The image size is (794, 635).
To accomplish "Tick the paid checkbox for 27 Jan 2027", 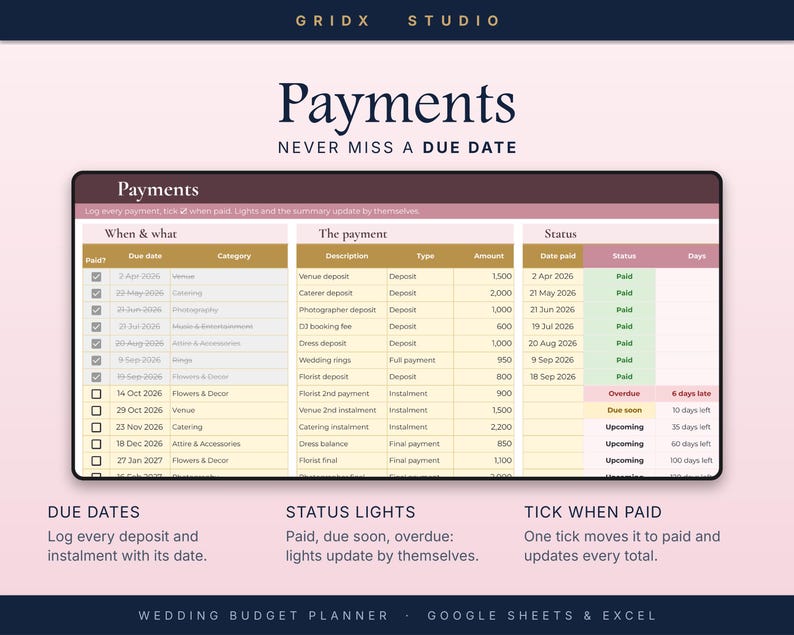I will [96, 461].
